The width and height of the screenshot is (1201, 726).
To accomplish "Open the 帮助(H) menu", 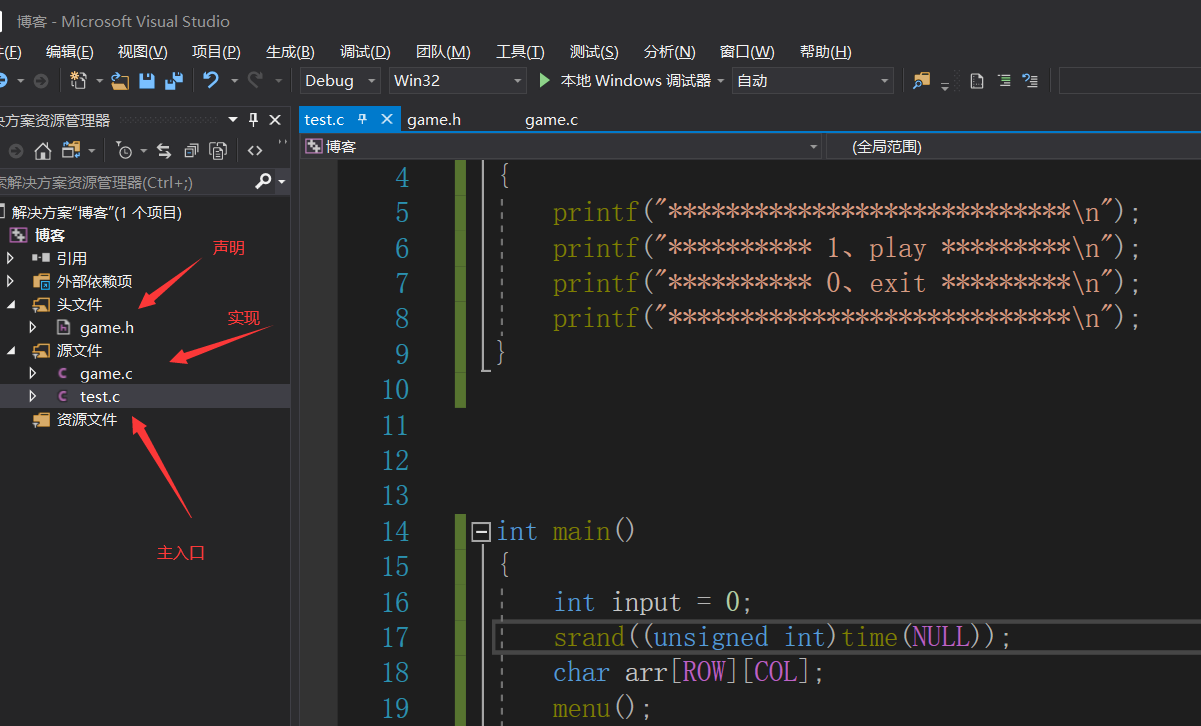I will [x=826, y=52].
